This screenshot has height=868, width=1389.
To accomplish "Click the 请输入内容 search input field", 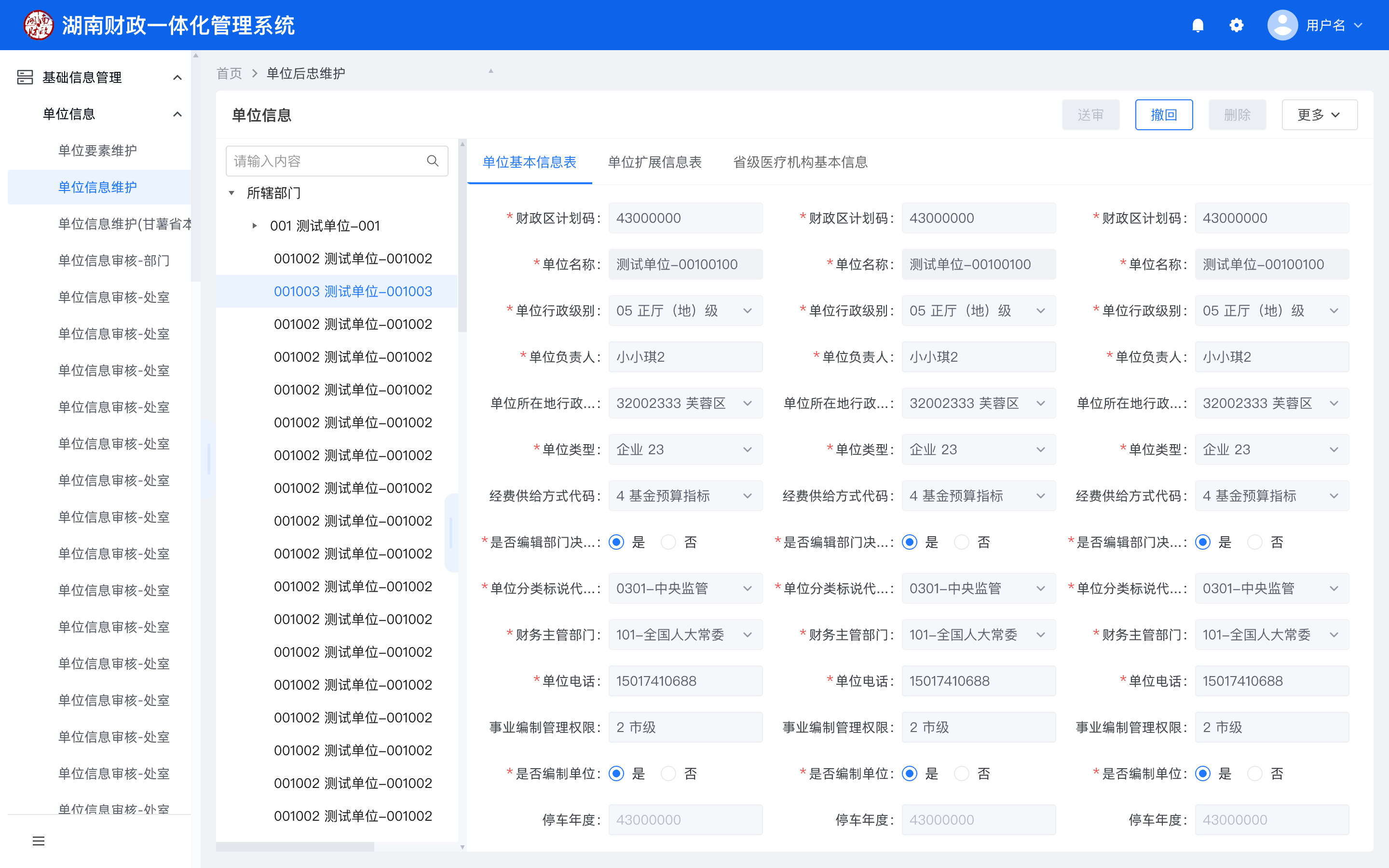I will (x=327, y=162).
